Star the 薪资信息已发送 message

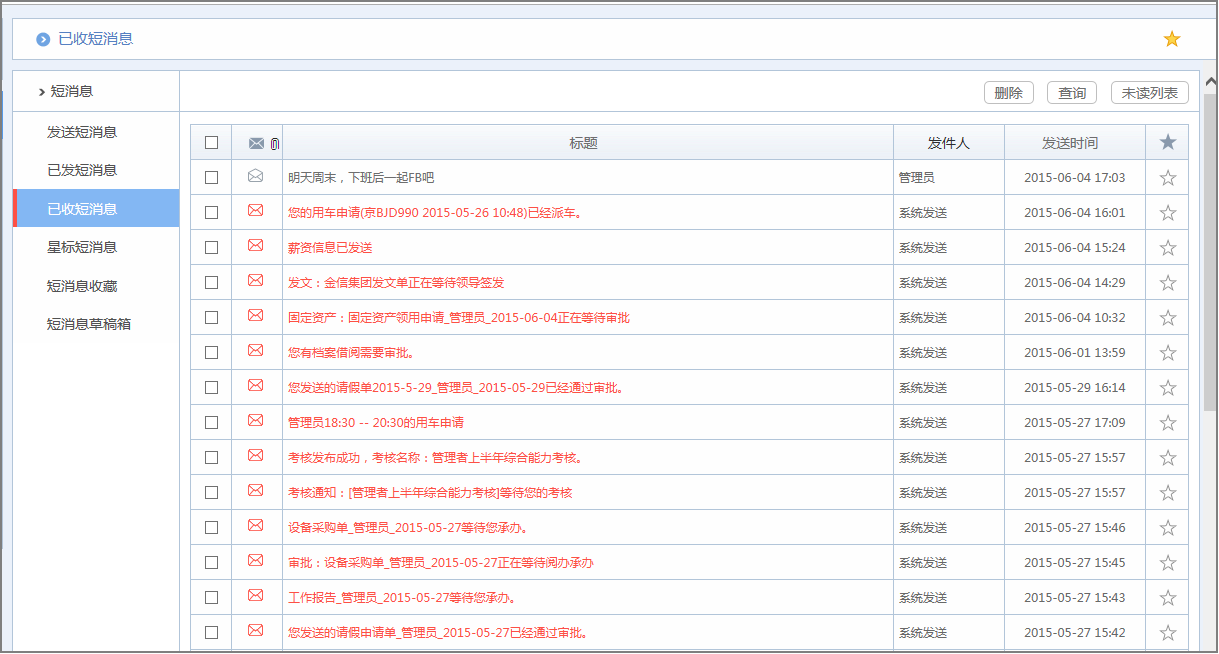click(1167, 248)
